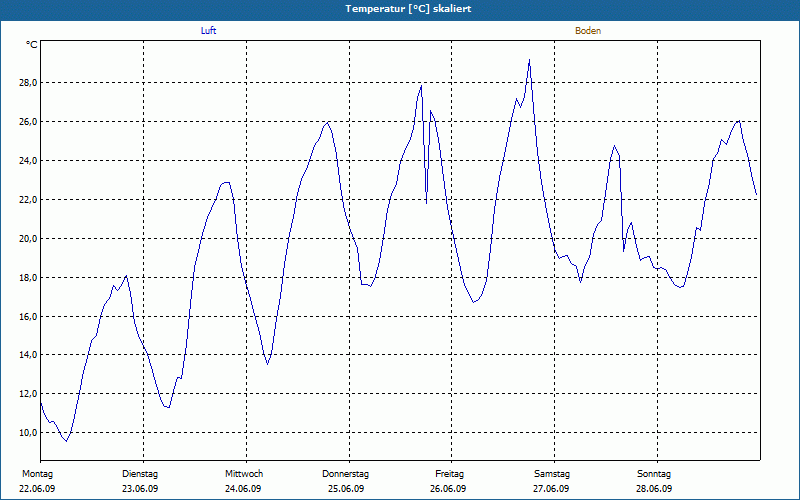Click the 'Boden' legend label
Image resolution: width=800 pixels, height=500 pixels.
[588, 31]
